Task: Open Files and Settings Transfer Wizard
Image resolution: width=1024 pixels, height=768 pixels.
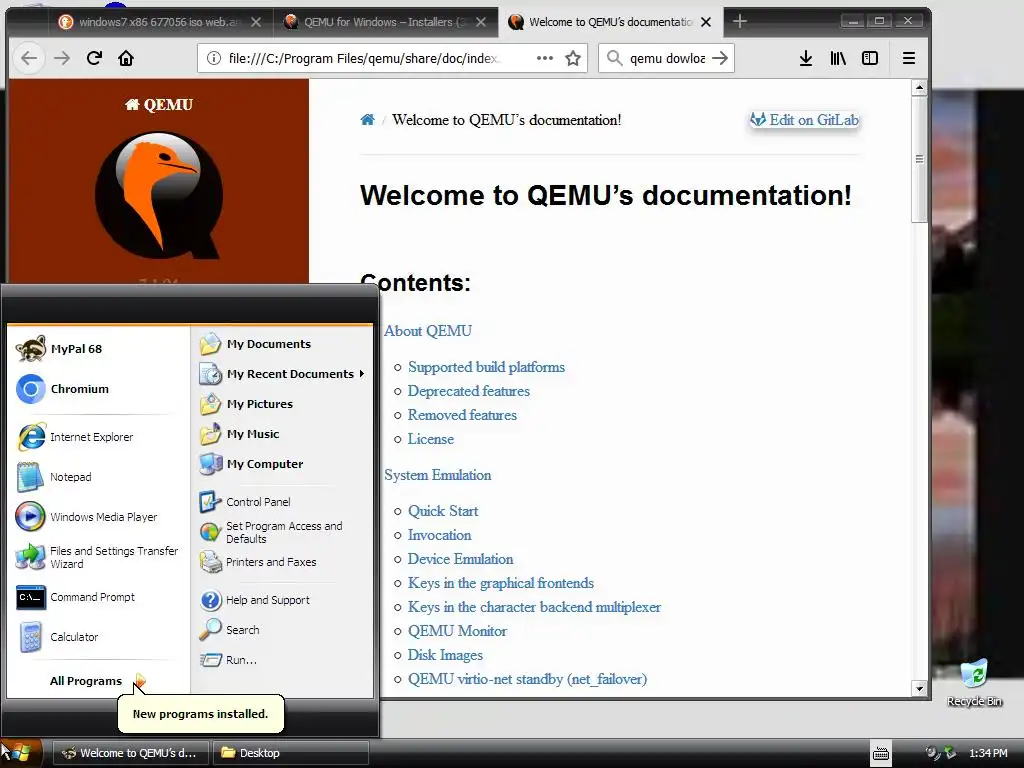Action: pyautogui.click(x=97, y=557)
